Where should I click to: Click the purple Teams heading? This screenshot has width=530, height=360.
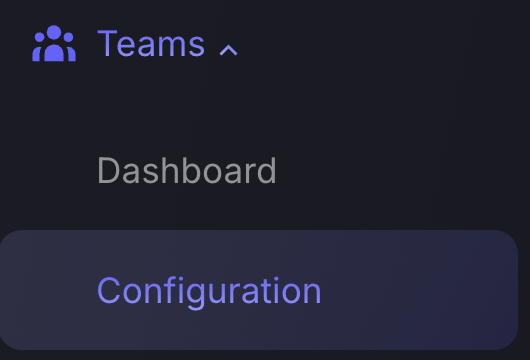coord(151,44)
